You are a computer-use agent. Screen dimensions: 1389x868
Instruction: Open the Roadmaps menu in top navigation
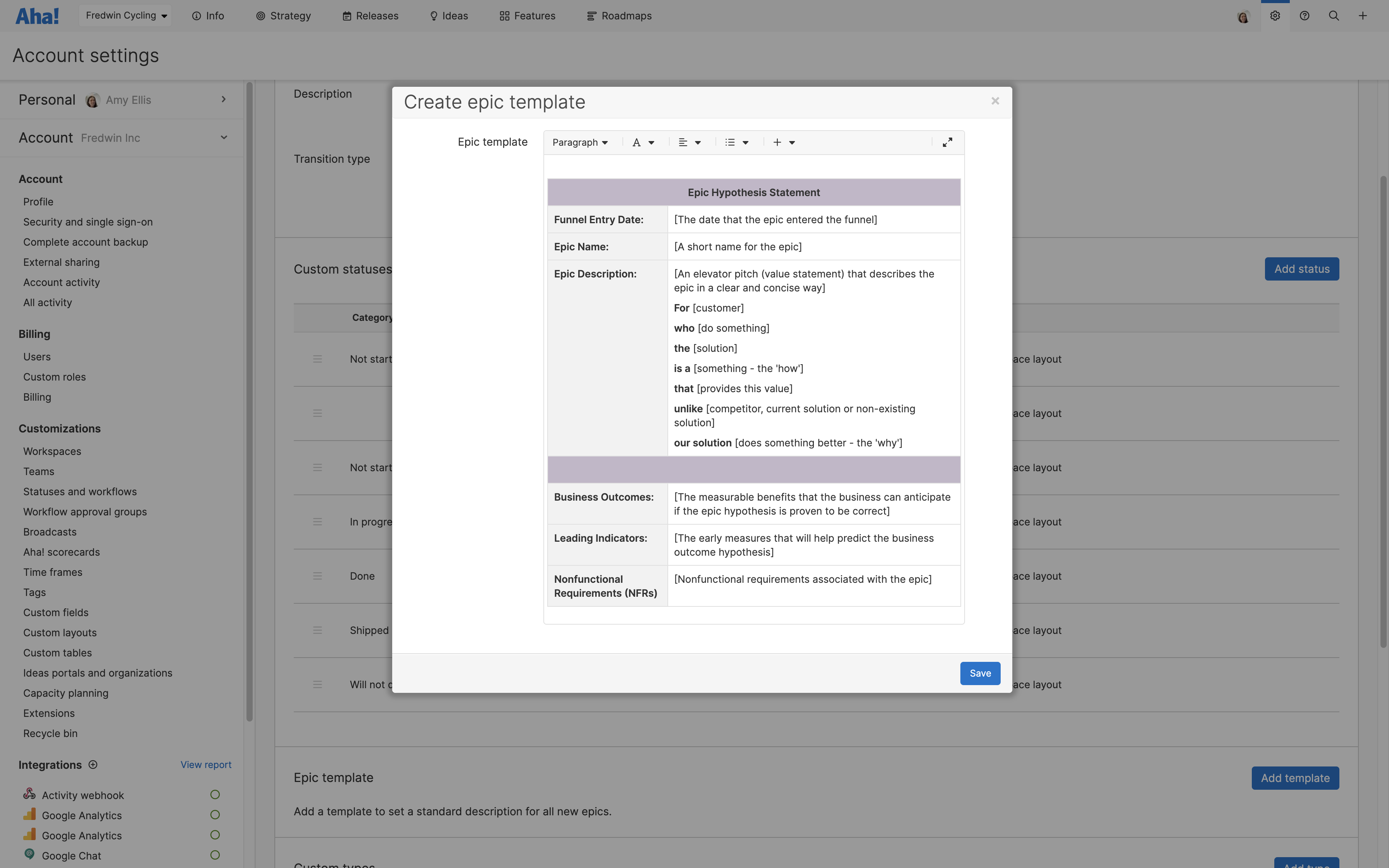pyautogui.click(x=626, y=15)
